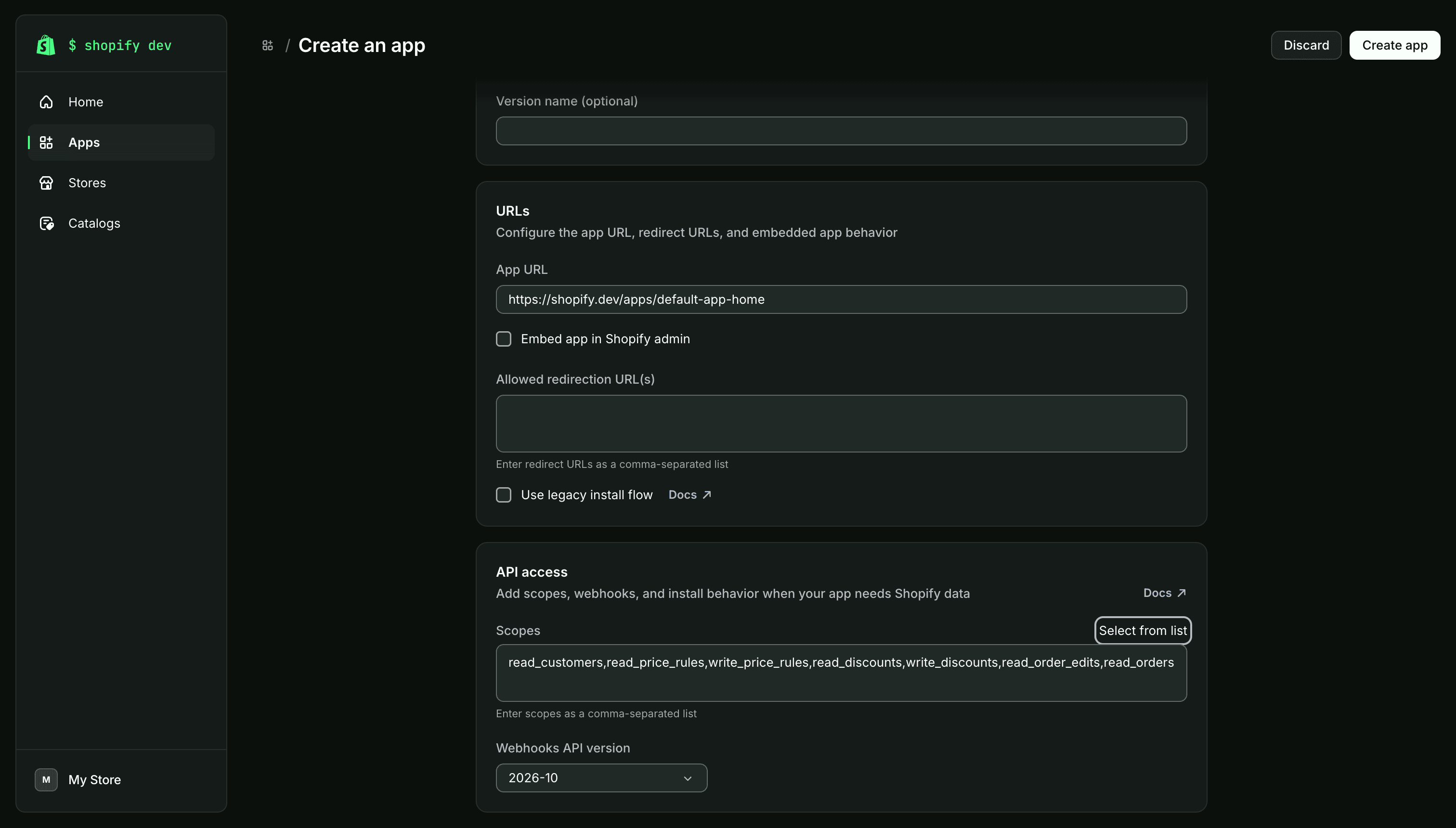Focus the Version name input field

[841, 131]
